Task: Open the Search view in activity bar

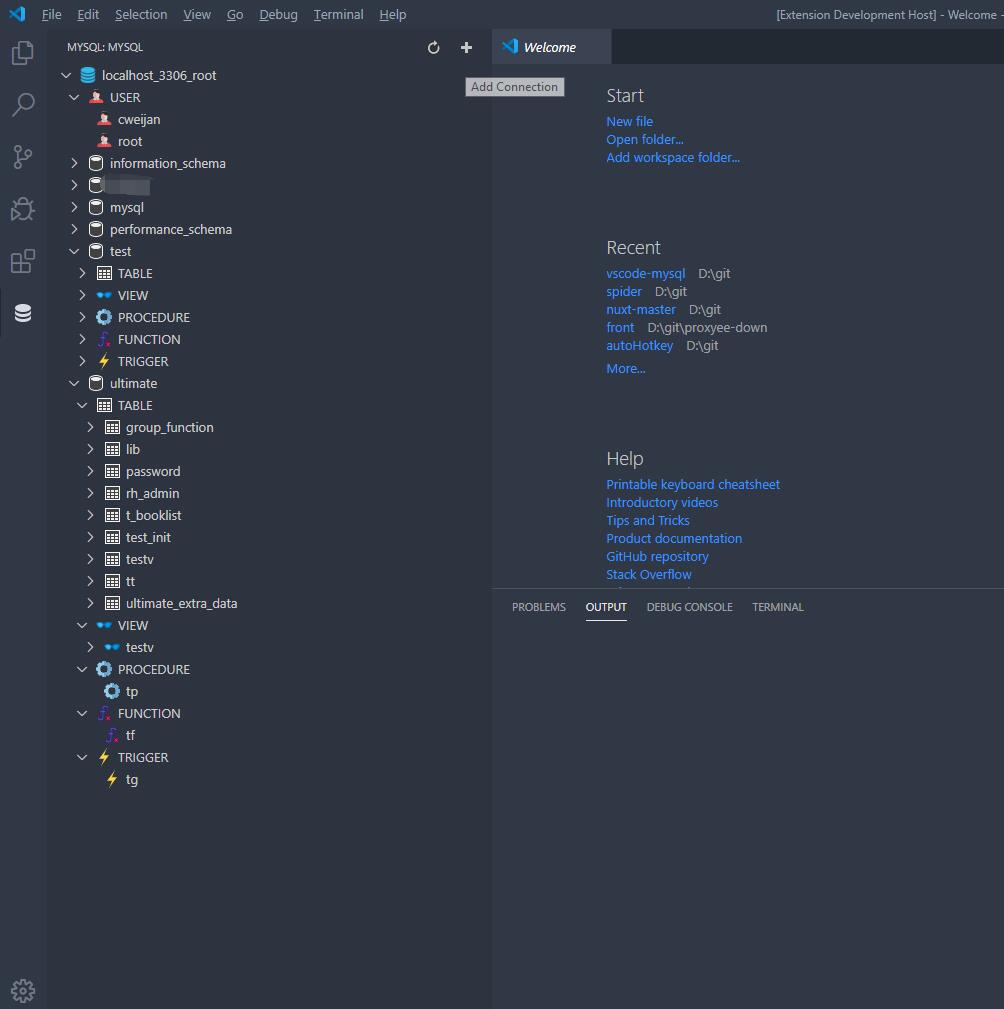Action: 23,104
